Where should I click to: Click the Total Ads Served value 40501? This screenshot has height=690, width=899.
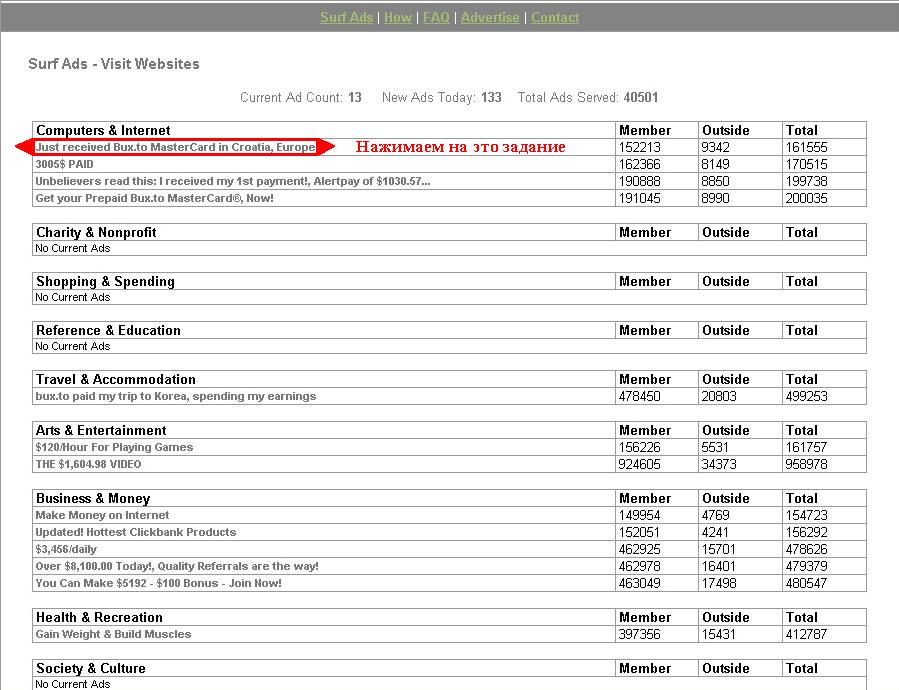(640, 98)
